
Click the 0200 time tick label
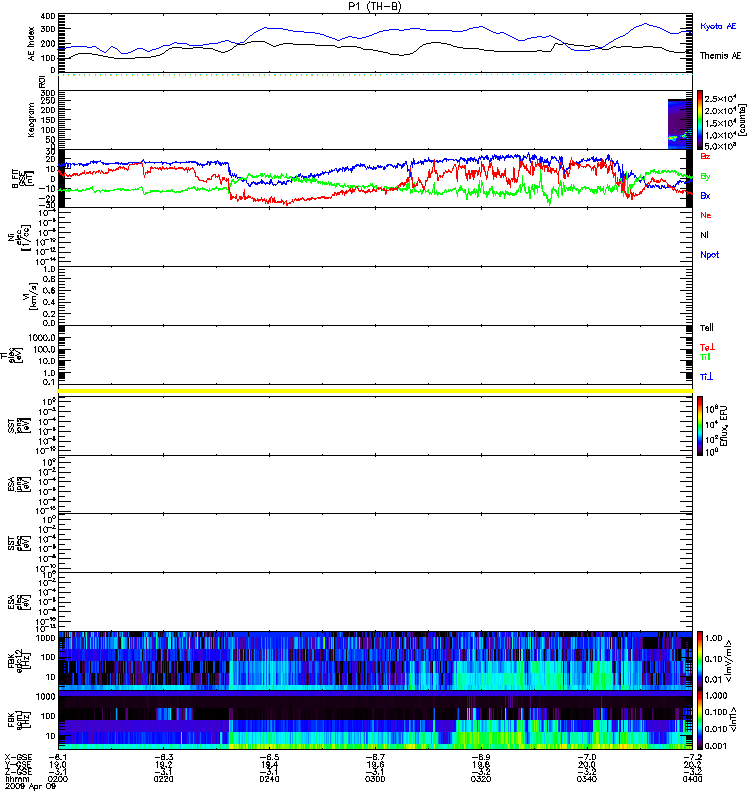(x=58, y=779)
